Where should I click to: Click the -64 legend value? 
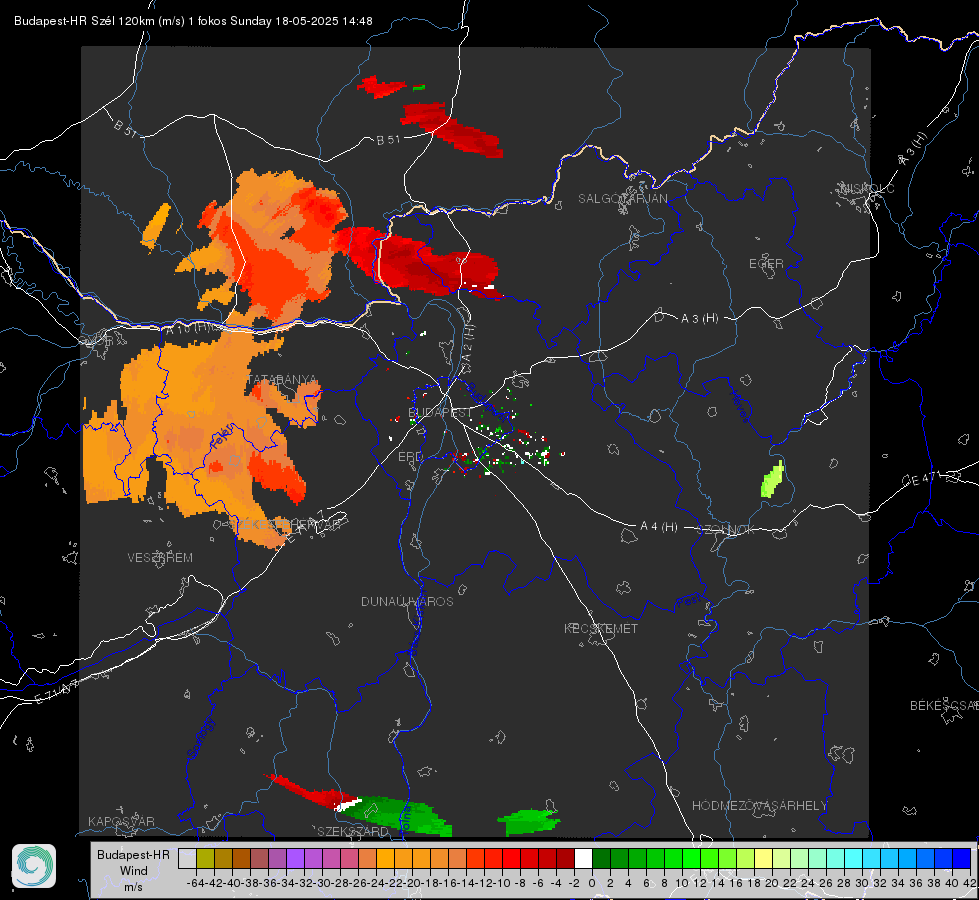point(195,883)
